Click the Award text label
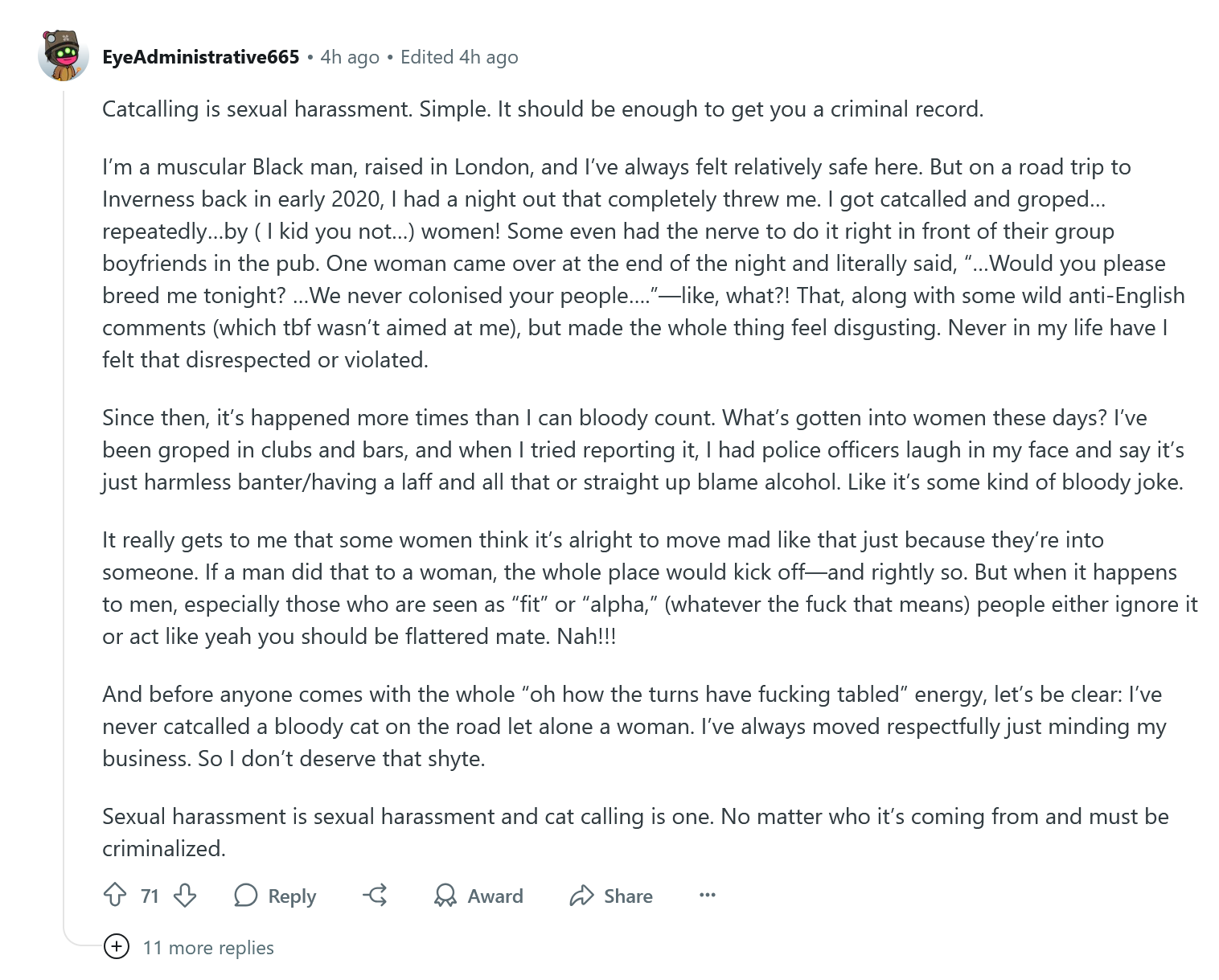Viewport: 1219px width, 980px height. (495, 896)
